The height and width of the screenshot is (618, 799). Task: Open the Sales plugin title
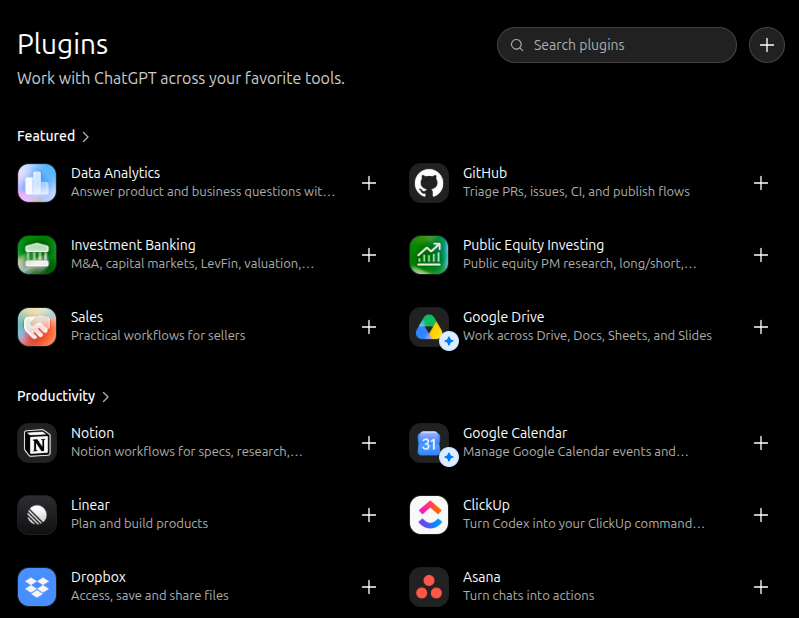(x=87, y=317)
